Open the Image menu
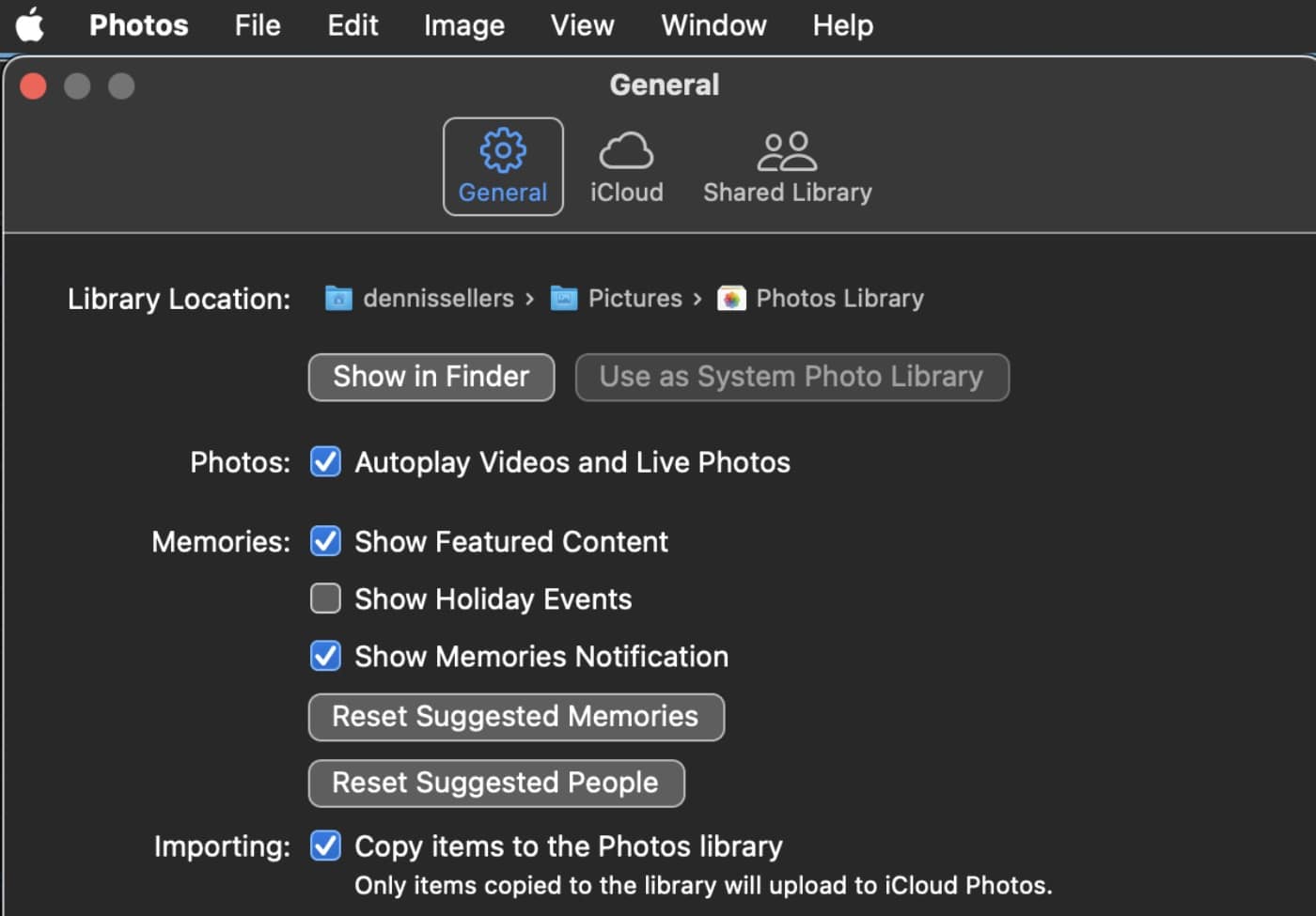This screenshot has width=1316, height=916. [x=463, y=25]
